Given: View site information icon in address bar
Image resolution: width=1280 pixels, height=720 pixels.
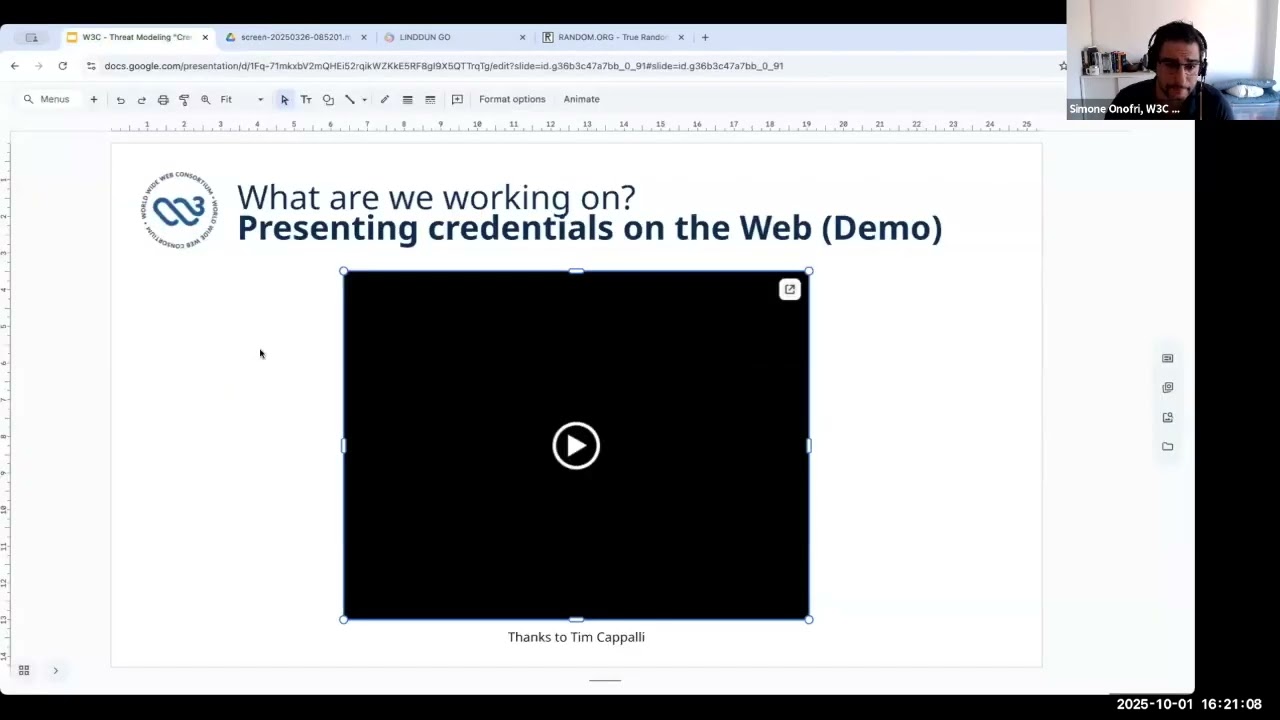Looking at the screenshot, I should click(x=91, y=66).
